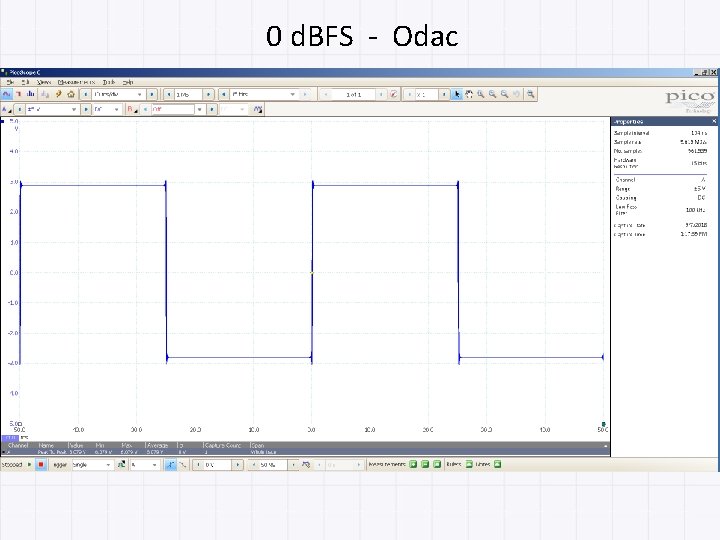Viewport: 720px width, 540px height.
Task: Switch to Spectrum Mode icon
Action: coord(31,94)
